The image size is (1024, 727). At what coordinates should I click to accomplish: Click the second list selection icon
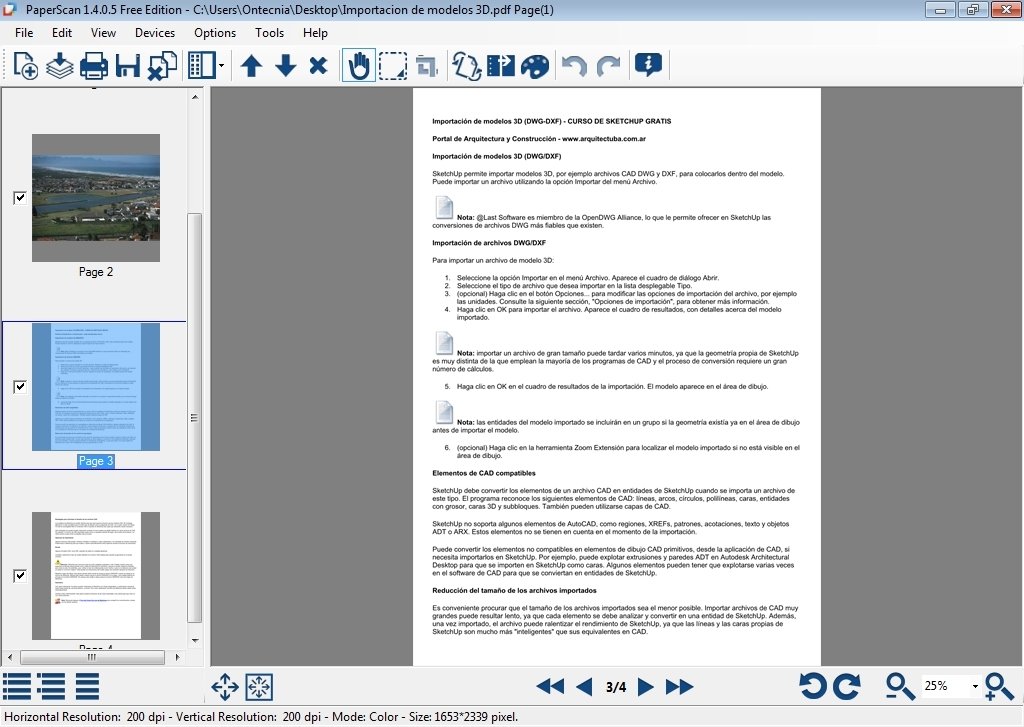coord(51,687)
